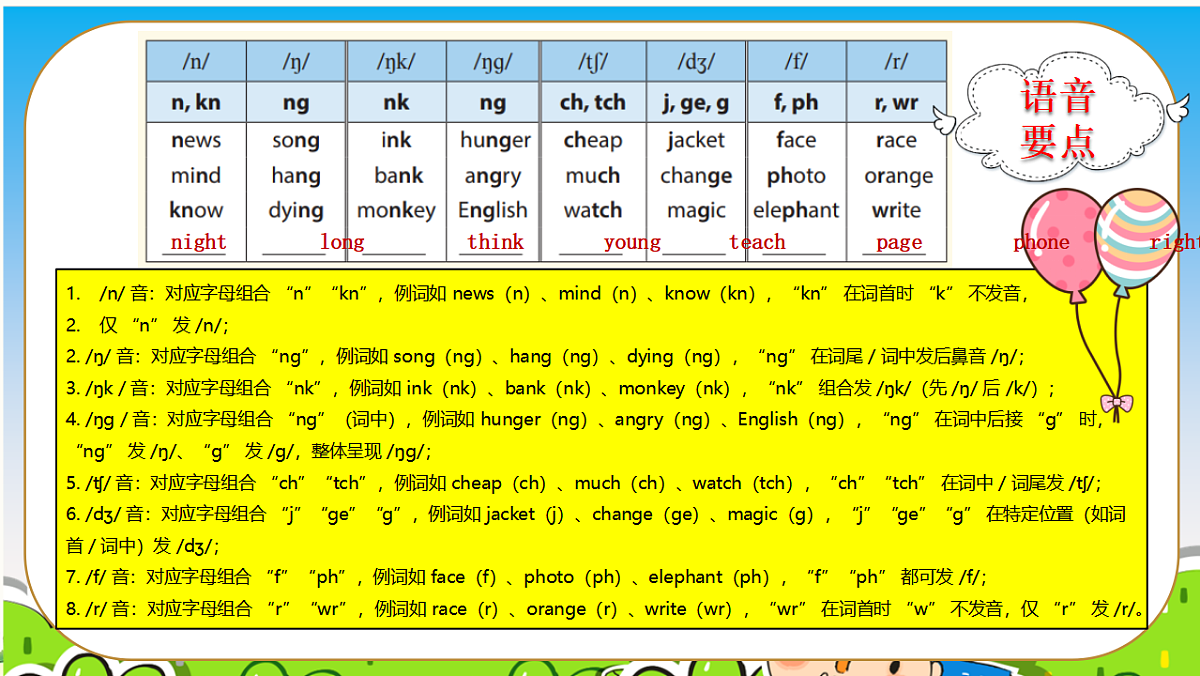
Task: Click the word 'news' in the table
Action: click(196, 140)
